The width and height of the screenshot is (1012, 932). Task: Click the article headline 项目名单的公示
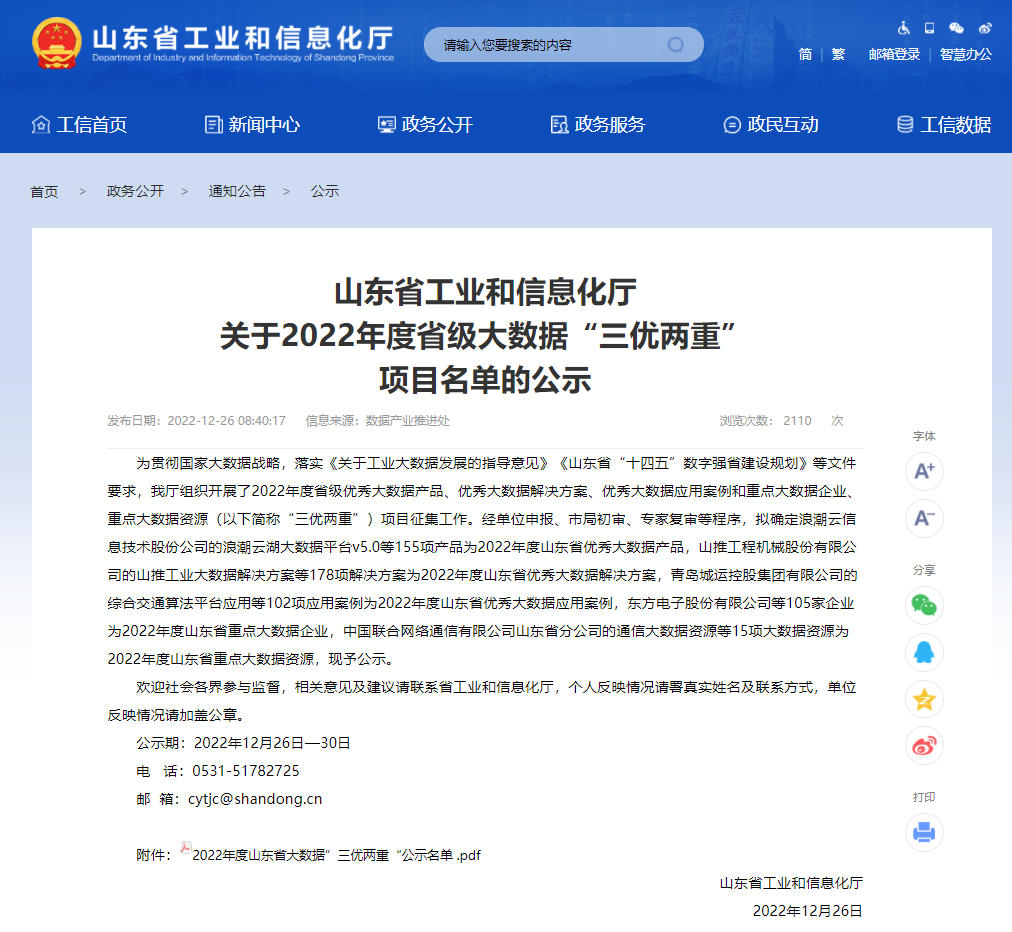click(485, 380)
